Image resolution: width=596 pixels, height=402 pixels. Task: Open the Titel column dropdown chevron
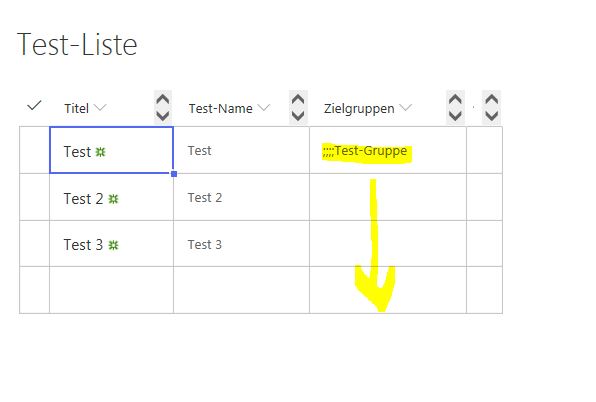[x=100, y=108]
